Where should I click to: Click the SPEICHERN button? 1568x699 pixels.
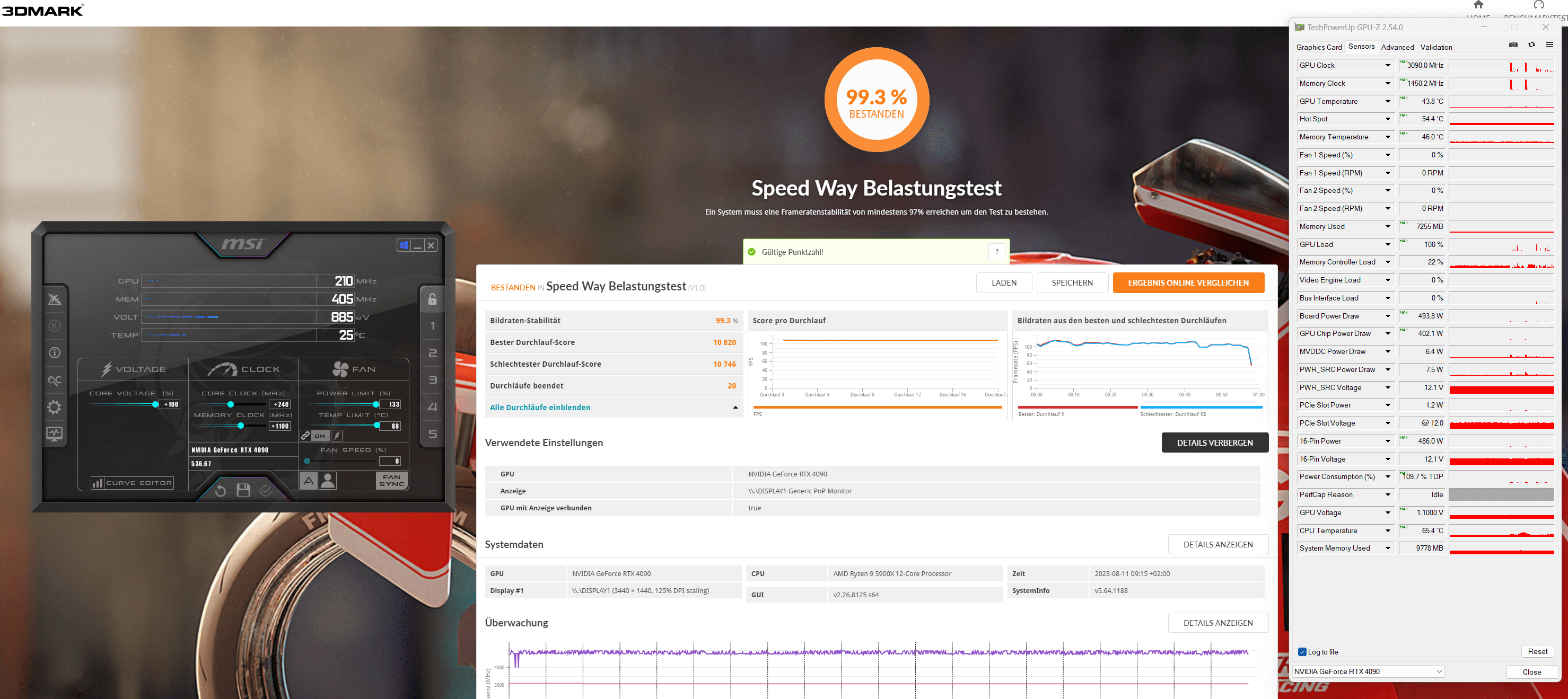pos(1072,283)
